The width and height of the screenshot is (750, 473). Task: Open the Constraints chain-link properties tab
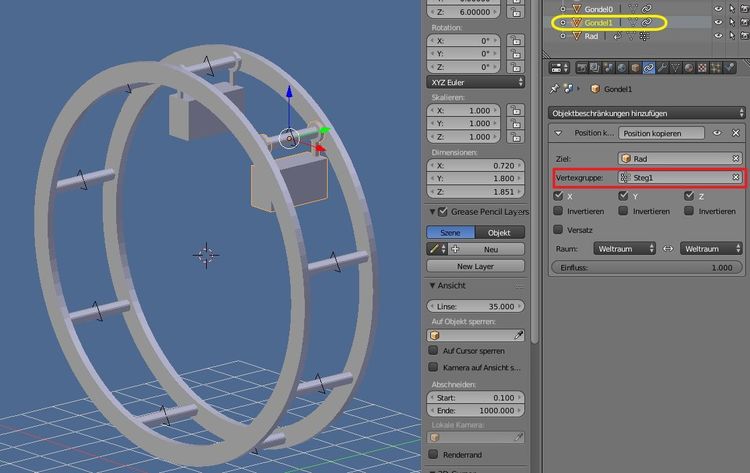pos(648,68)
